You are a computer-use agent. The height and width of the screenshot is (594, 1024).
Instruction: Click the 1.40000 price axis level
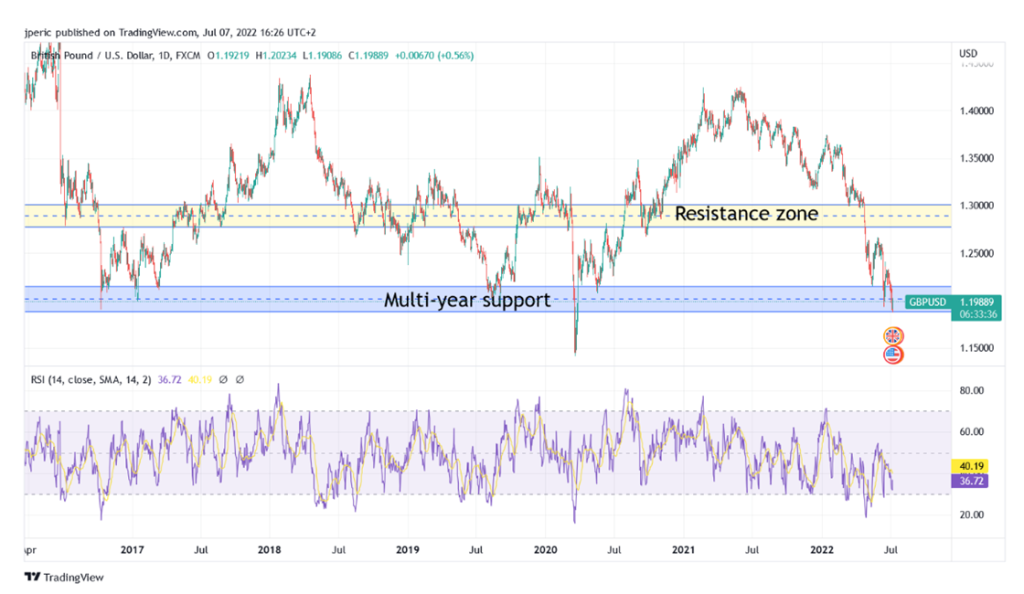tap(977, 111)
